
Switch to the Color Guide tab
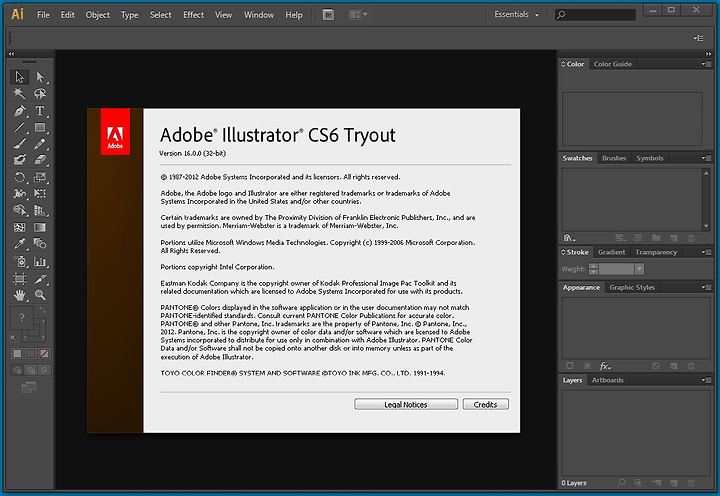click(x=613, y=64)
